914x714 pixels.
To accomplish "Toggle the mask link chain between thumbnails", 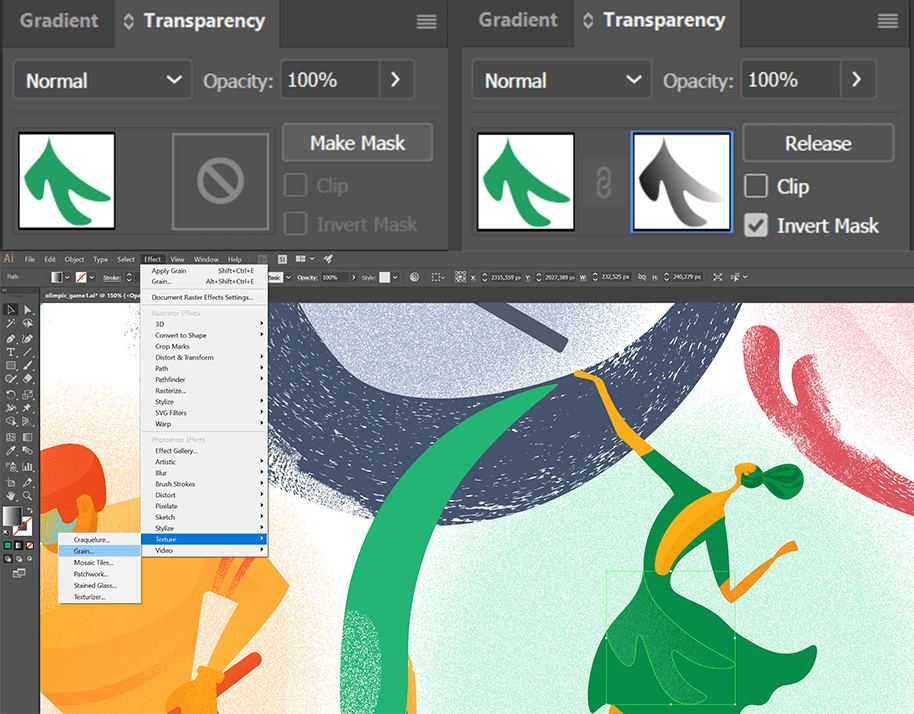I will pyautogui.click(x=603, y=182).
